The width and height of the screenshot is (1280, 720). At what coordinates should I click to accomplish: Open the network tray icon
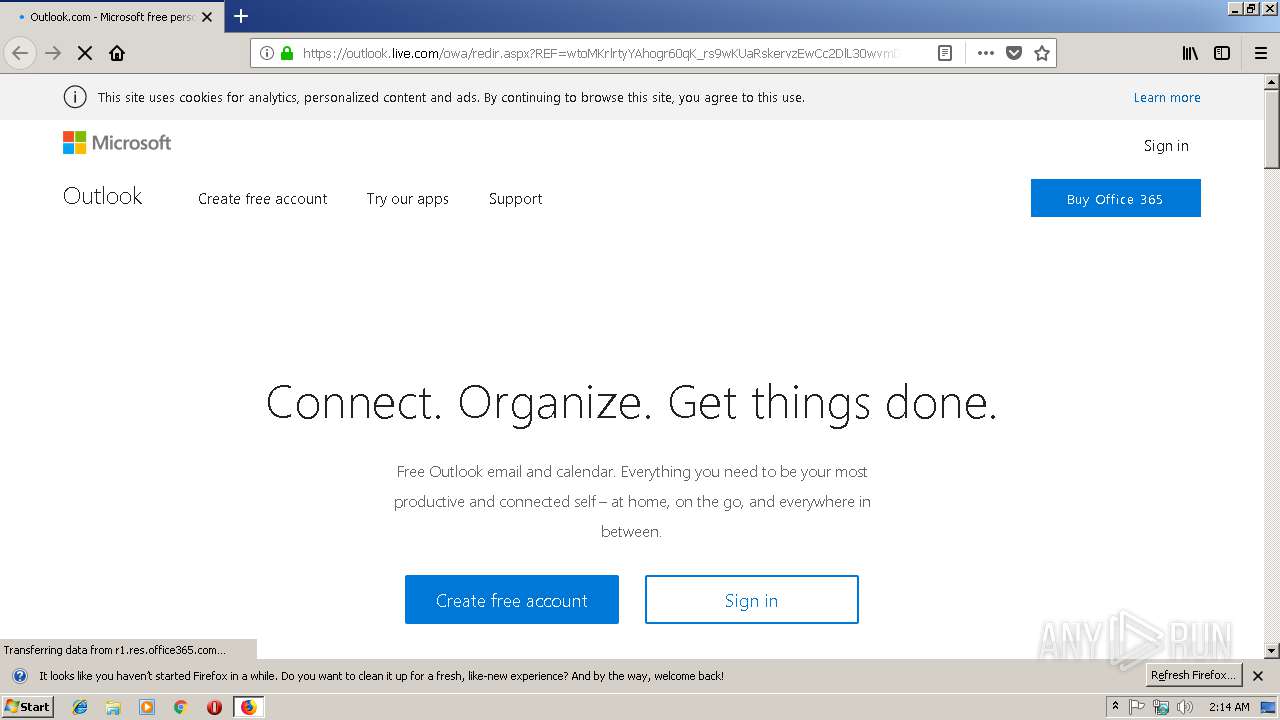click(1161, 707)
